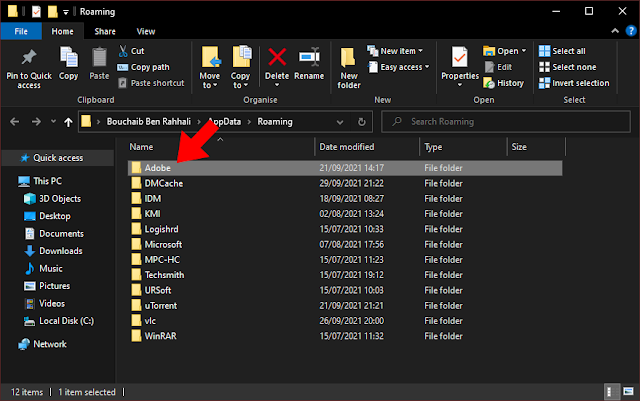
Task: Click the Rename icon
Action: (309, 57)
